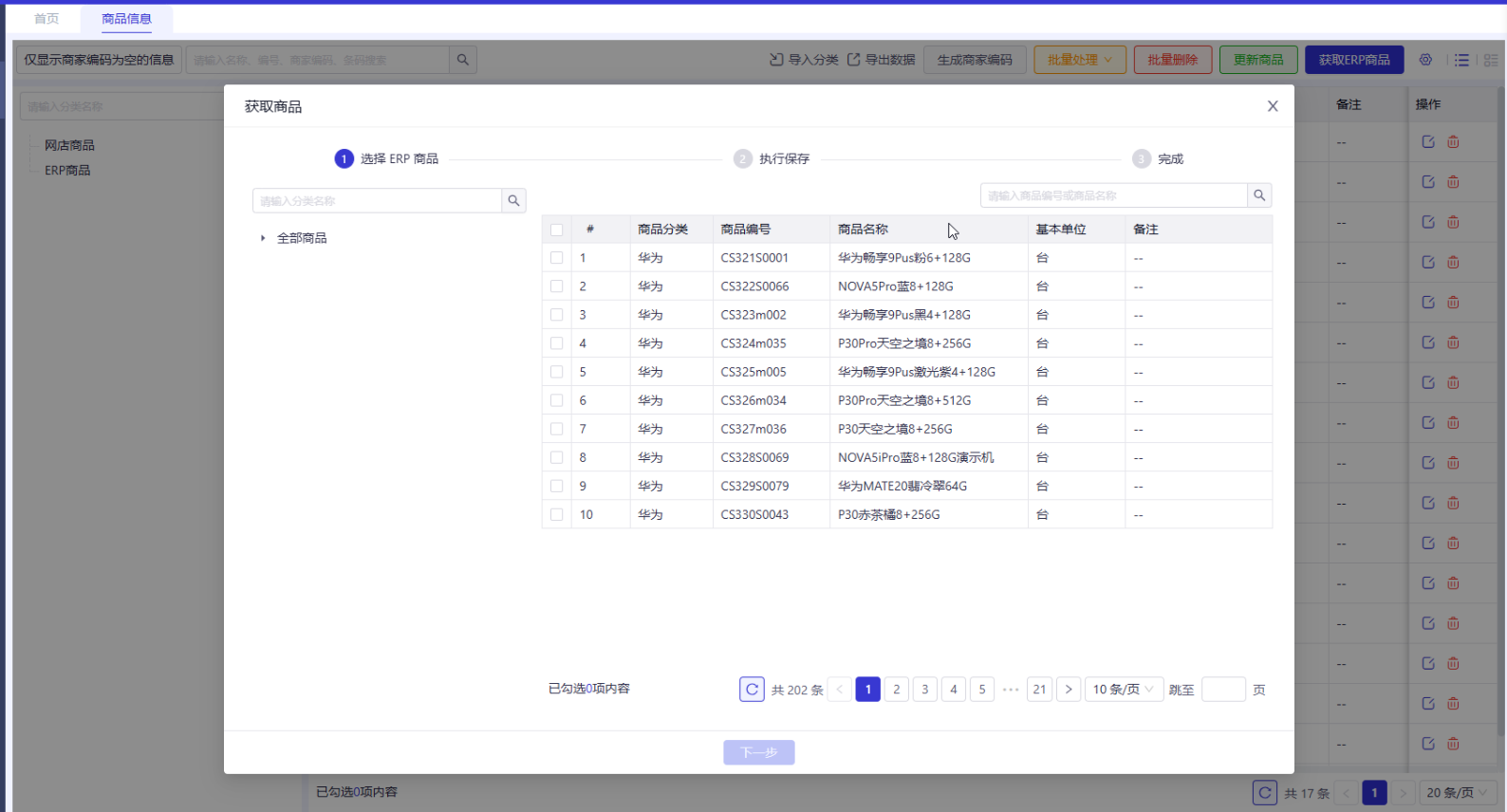The image size is (1507, 812).
Task: Select ERP商品 in the background tree
Action: pos(67,171)
